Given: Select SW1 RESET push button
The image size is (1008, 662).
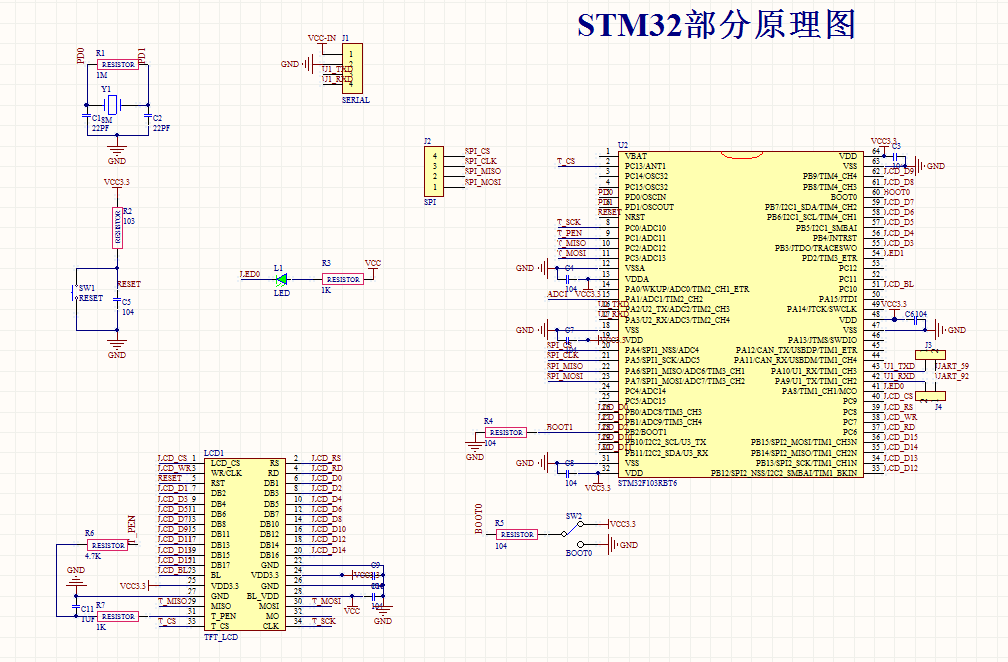Looking at the screenshot, I should [x=76, y=292].
